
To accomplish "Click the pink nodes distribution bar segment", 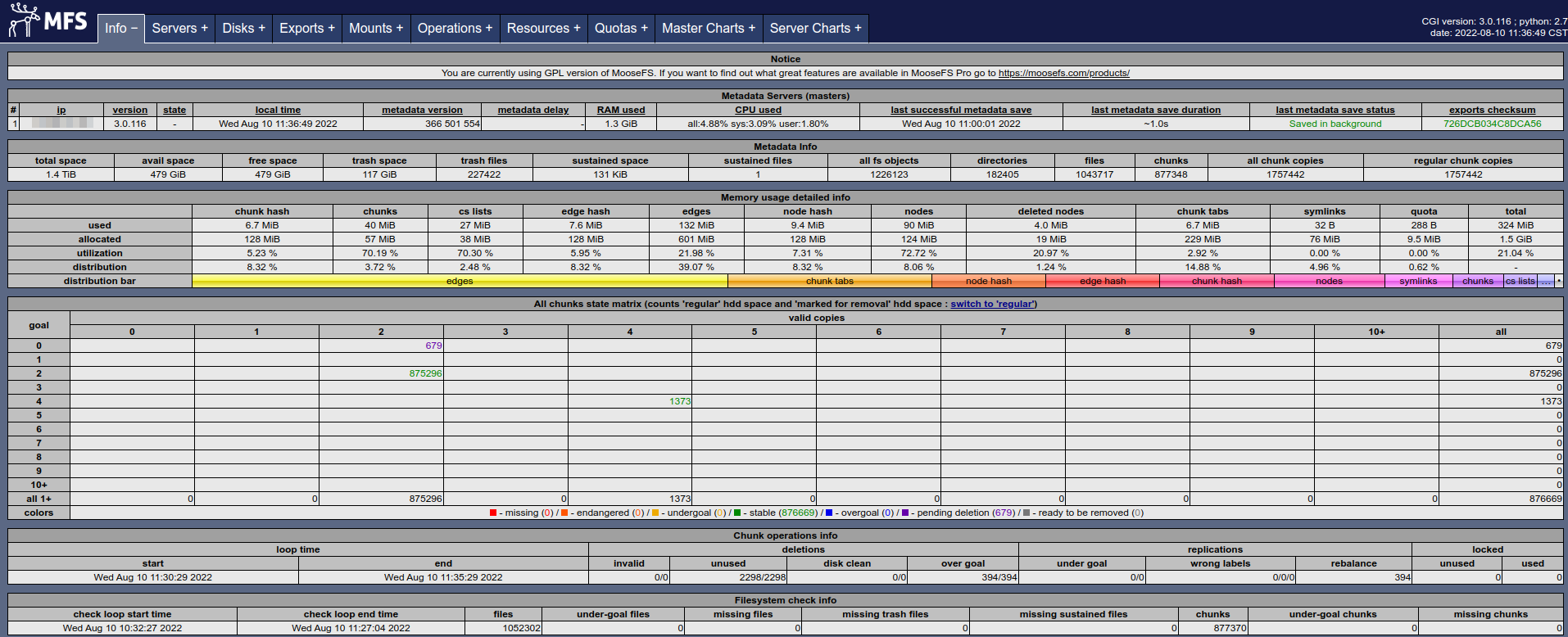I will [1330, 281].
